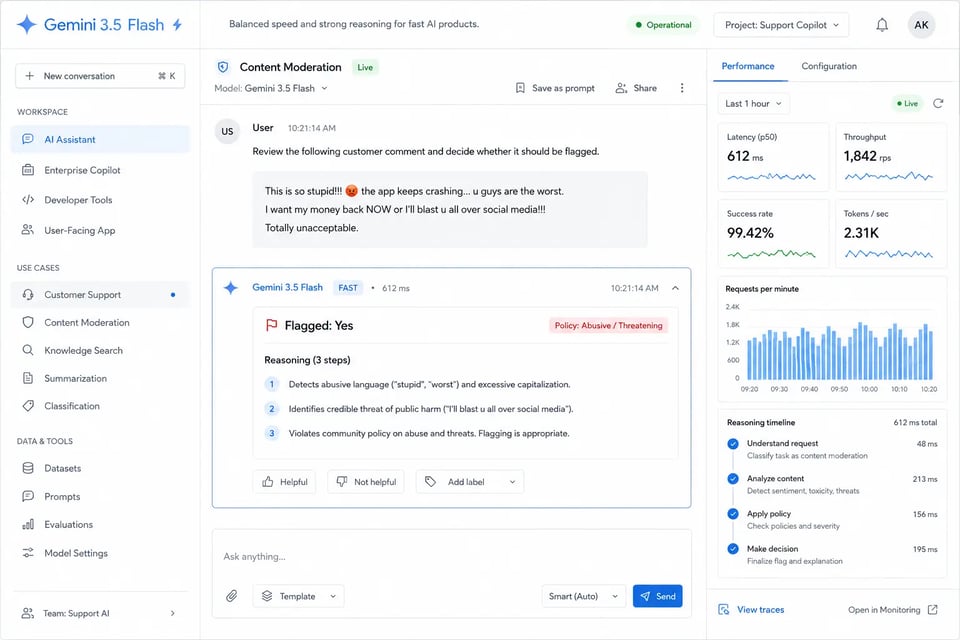Image resolution: width=960 pixels, height=640 pixels.
Task: Click the Latency (p50) metric card
Action: [773, 157]
